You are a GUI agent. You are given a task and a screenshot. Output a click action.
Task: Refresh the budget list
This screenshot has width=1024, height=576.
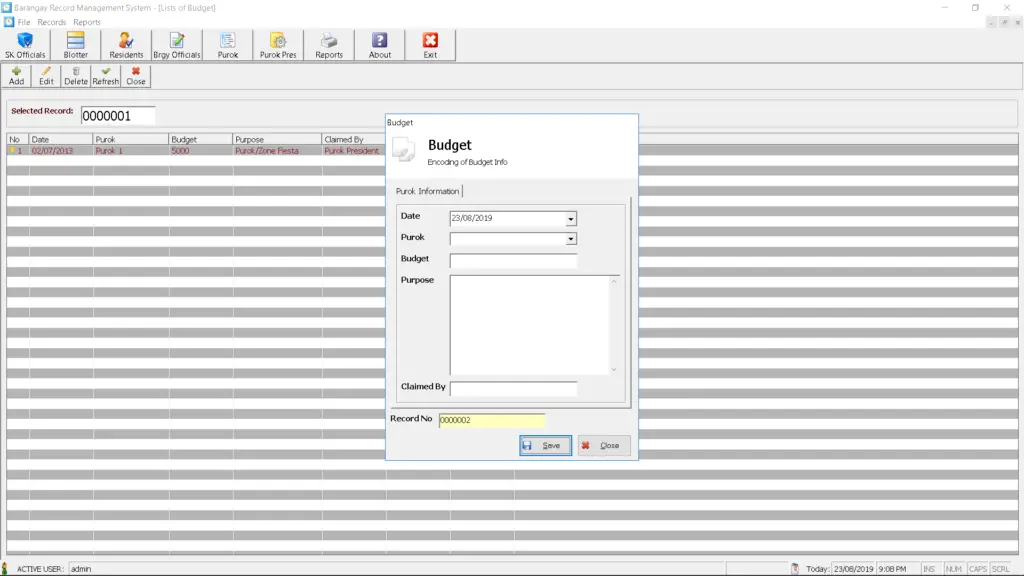click(x=104, y=75)
